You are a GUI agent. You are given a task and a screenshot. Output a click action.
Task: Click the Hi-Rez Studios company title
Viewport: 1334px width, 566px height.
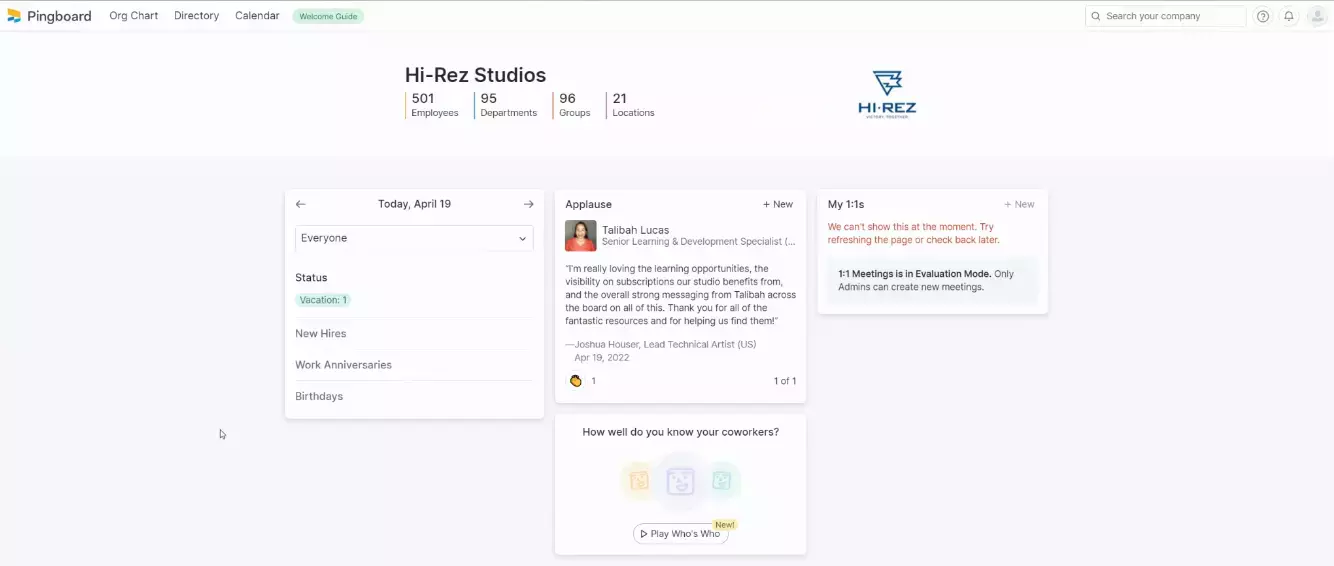475,75
